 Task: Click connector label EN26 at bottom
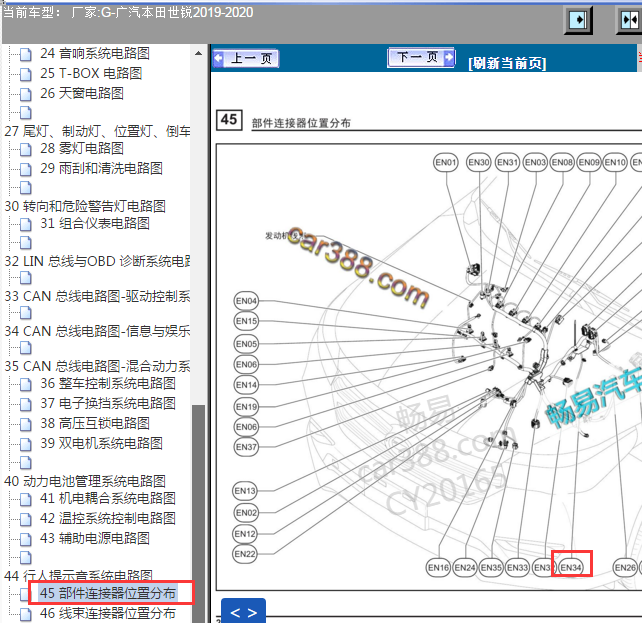[x=625, y=568]
